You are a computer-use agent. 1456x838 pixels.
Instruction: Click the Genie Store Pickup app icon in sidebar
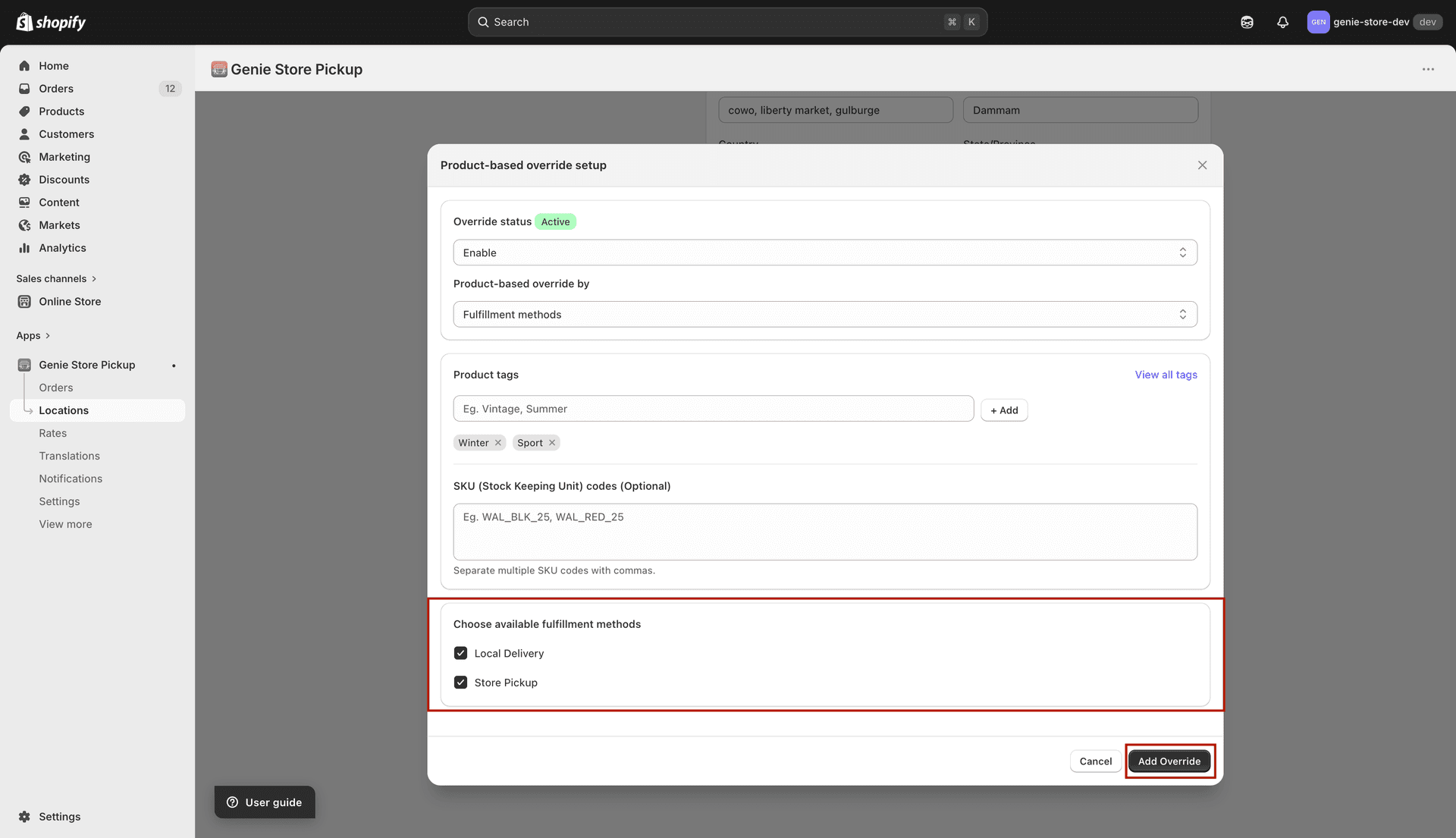[x=24, y=365]
